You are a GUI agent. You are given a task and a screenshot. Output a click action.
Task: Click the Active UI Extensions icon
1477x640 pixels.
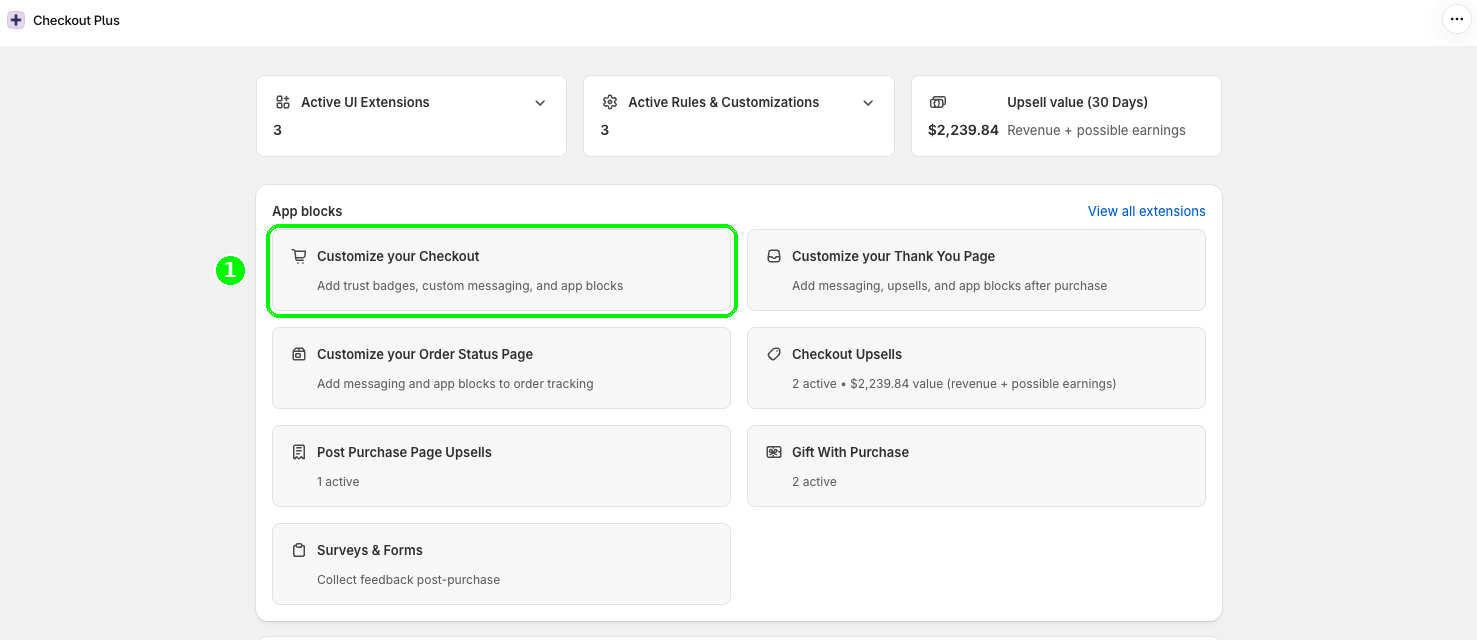283,102
